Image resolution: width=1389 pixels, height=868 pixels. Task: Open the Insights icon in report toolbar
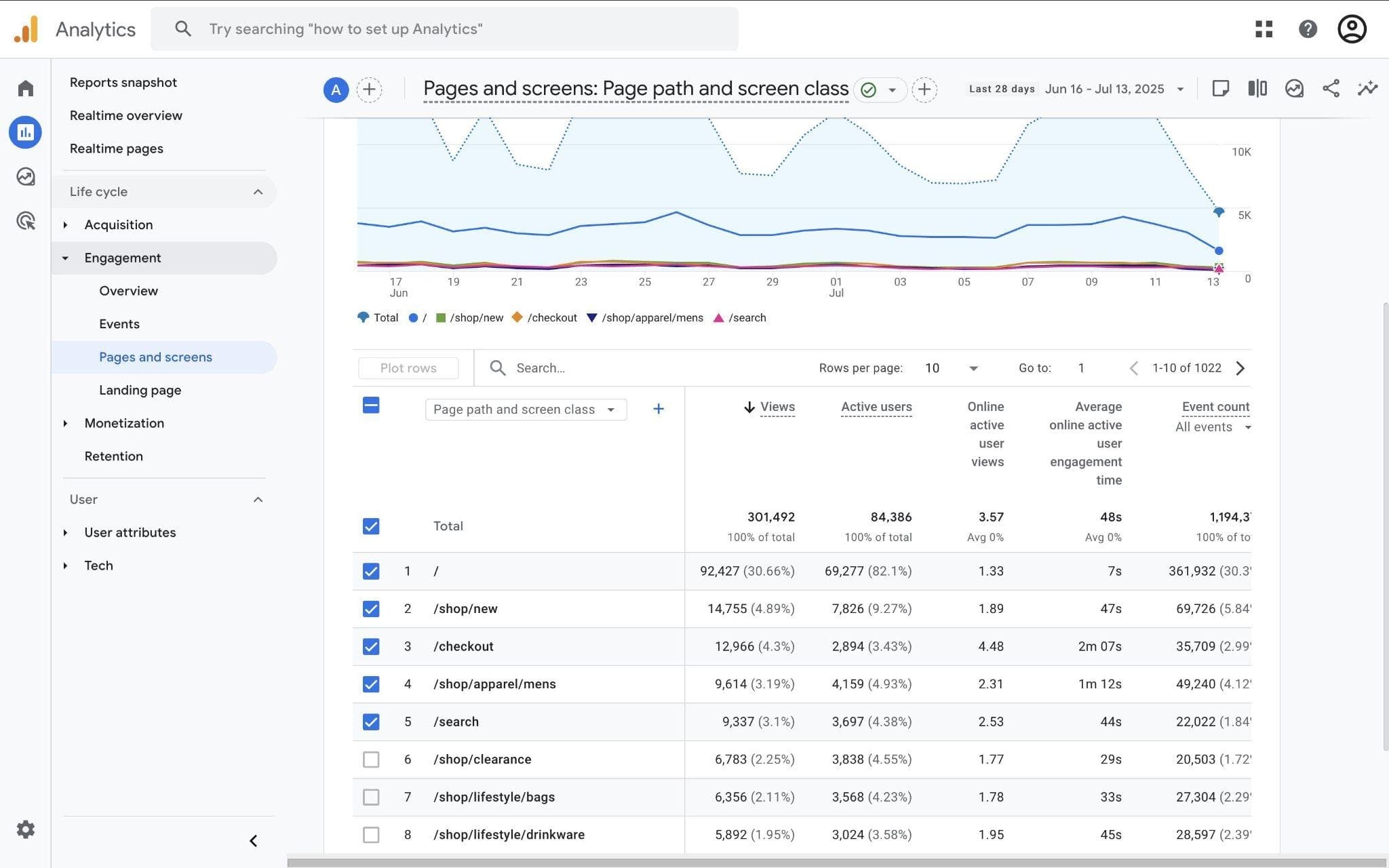coord(1294,89)
